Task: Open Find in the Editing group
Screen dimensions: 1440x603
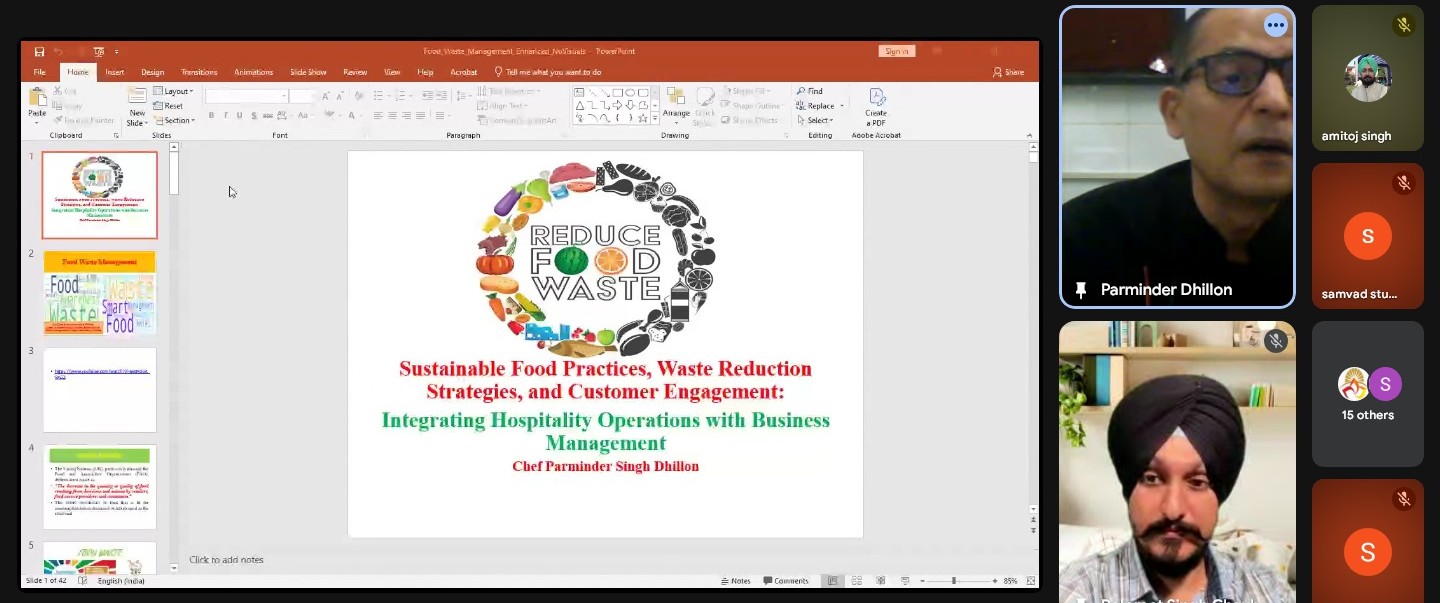Action: (x=810, y=91)
